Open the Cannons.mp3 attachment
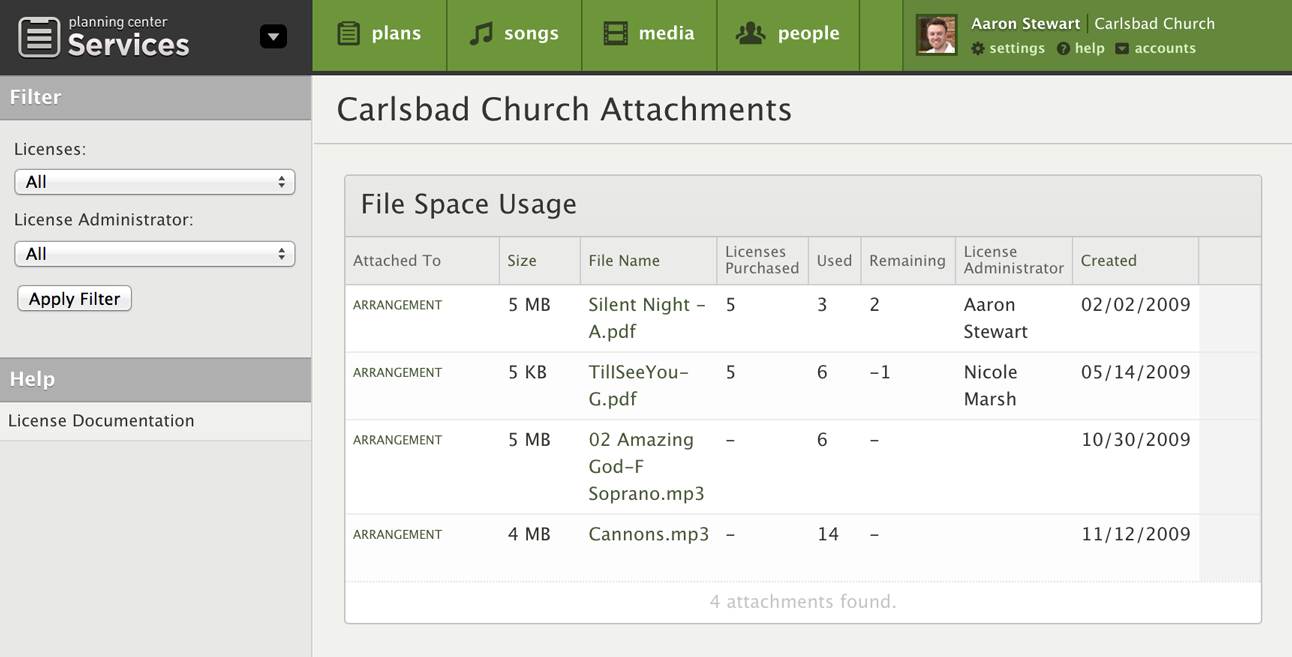The height and width of the screenshot is (657, 1292). (x=648, y=534)
